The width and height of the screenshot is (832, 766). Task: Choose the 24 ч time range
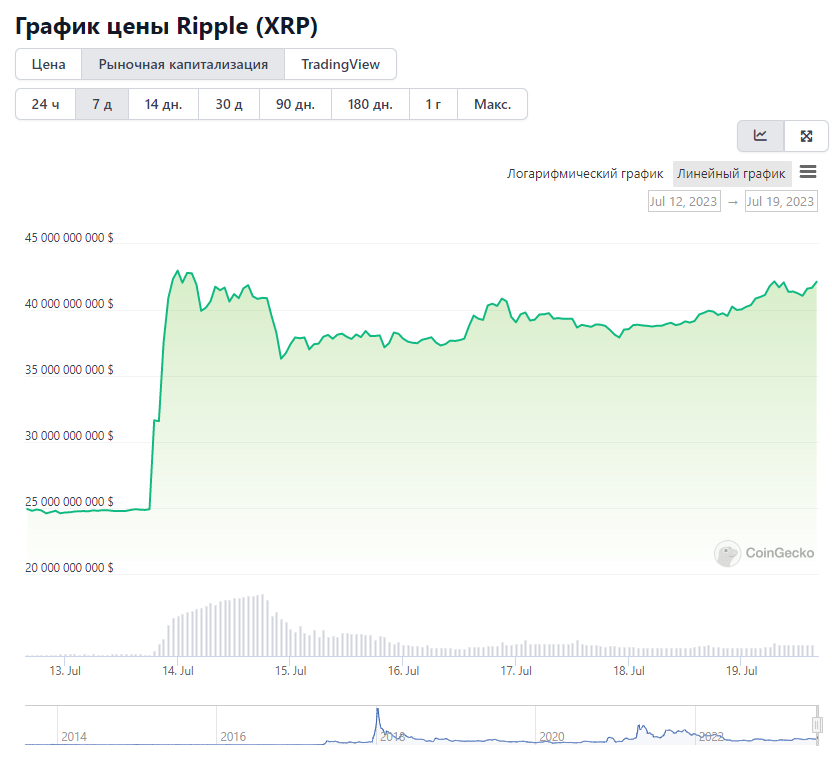click(x=46, y=104)
